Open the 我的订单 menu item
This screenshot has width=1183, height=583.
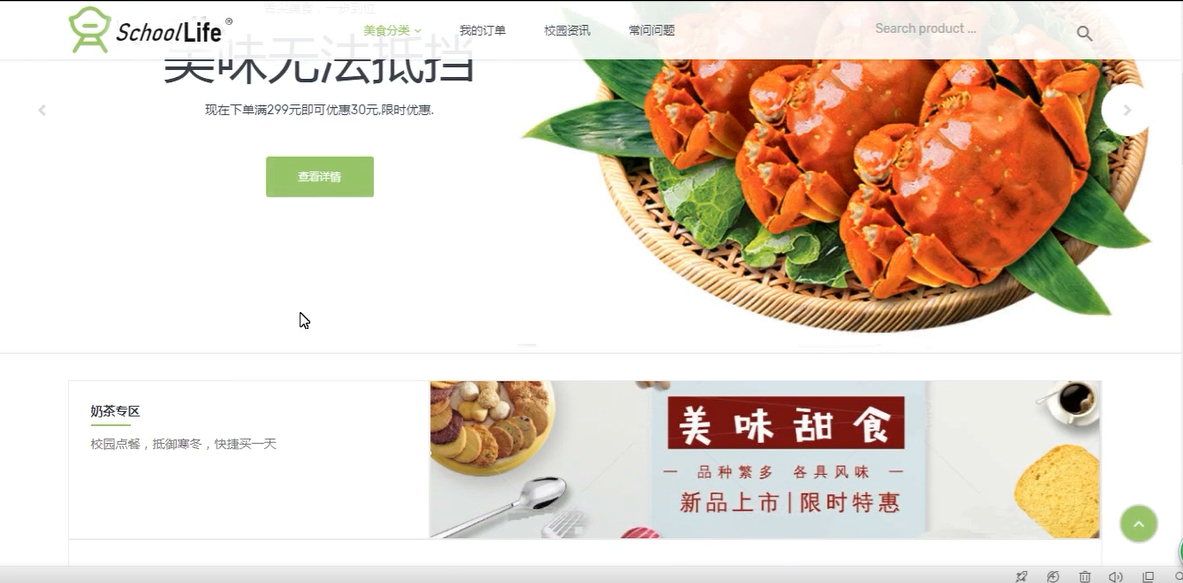[x=482, y=30]
